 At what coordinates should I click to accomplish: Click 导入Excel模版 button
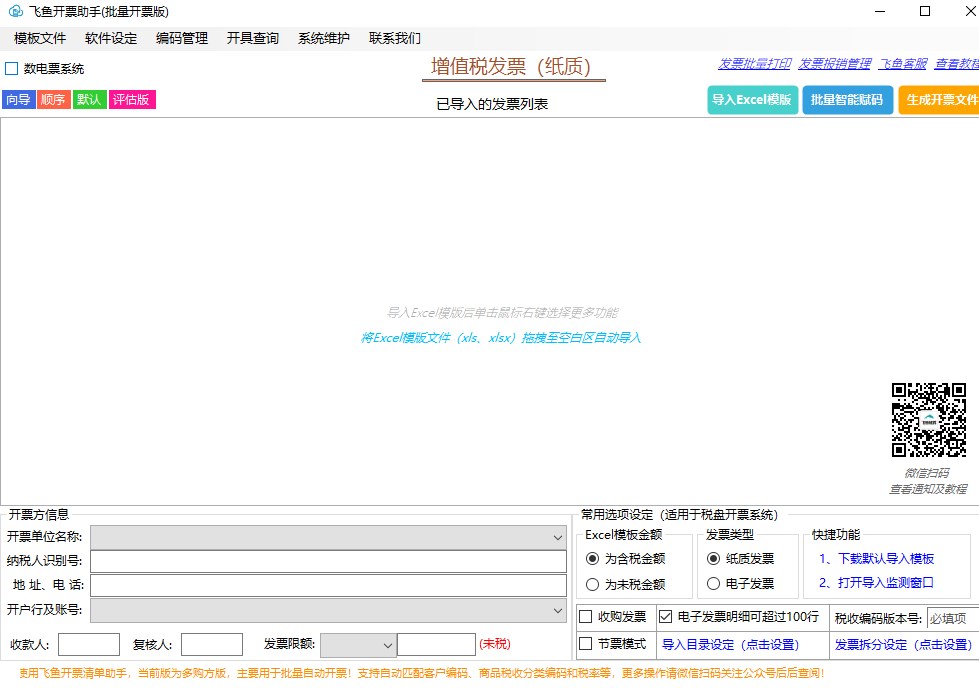coord(752,100)
